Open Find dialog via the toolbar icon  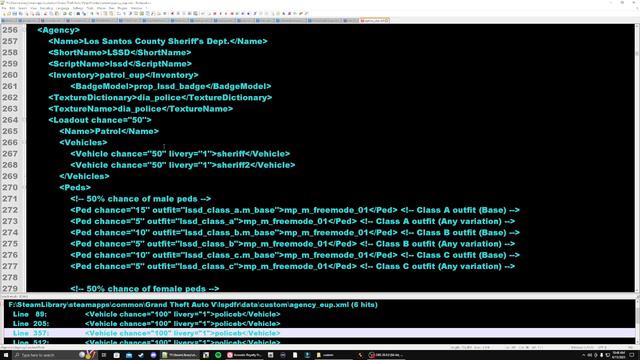point(78,13)
